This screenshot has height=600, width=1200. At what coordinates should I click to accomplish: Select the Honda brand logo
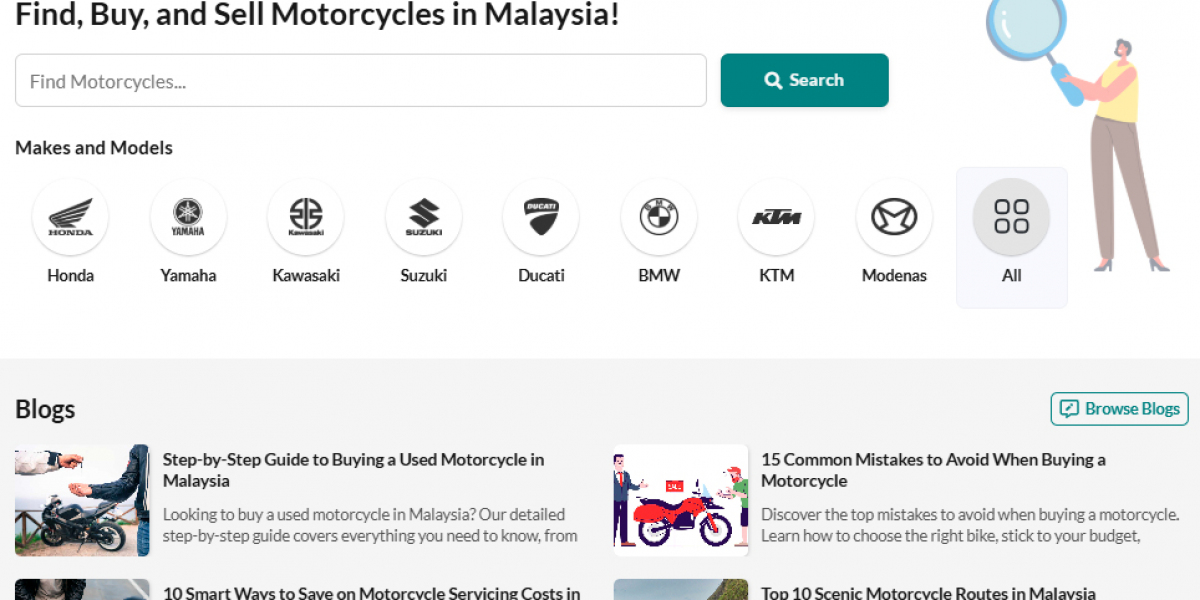point(70,217)
